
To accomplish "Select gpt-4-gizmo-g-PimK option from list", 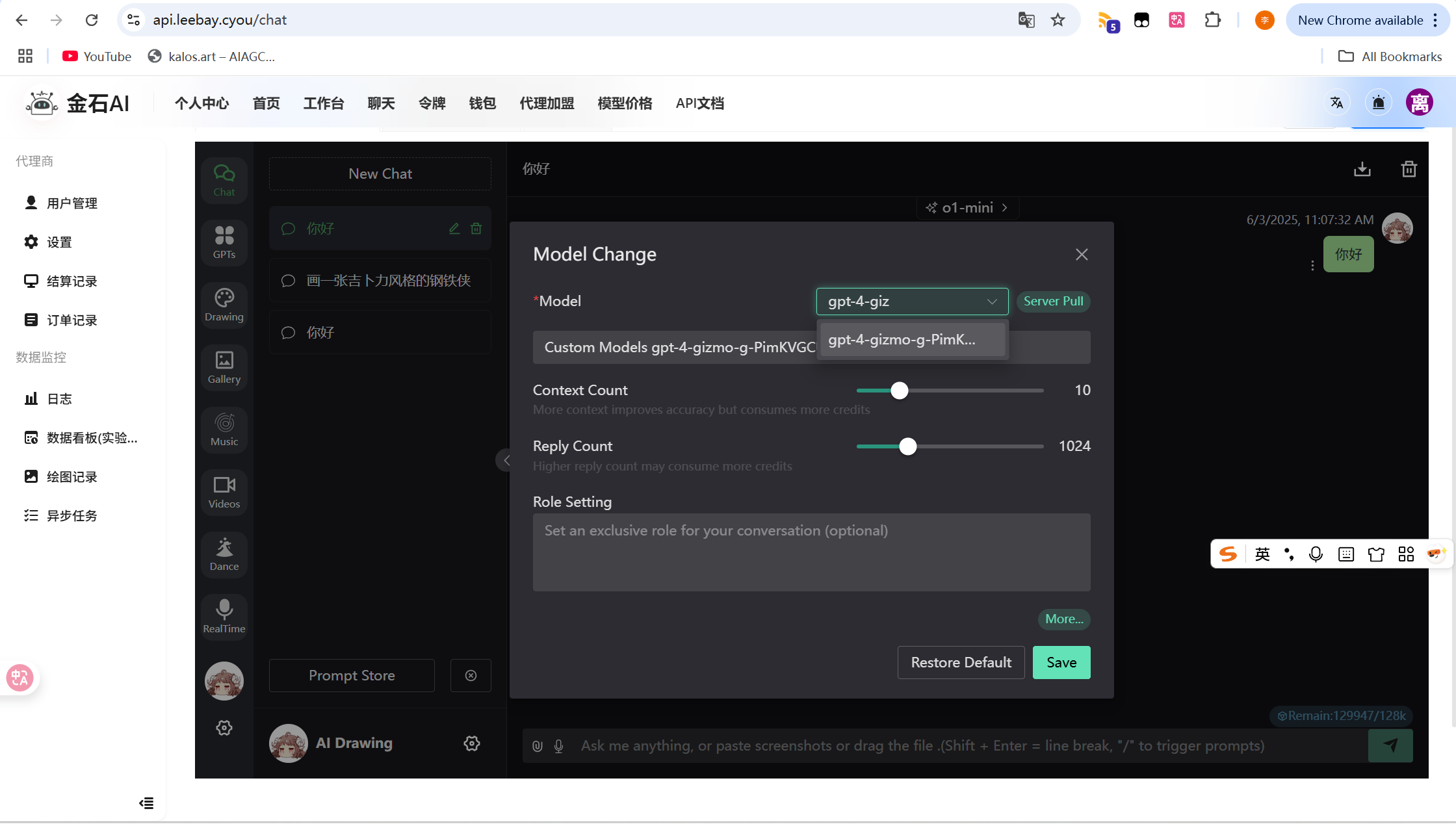I will 912,339.
